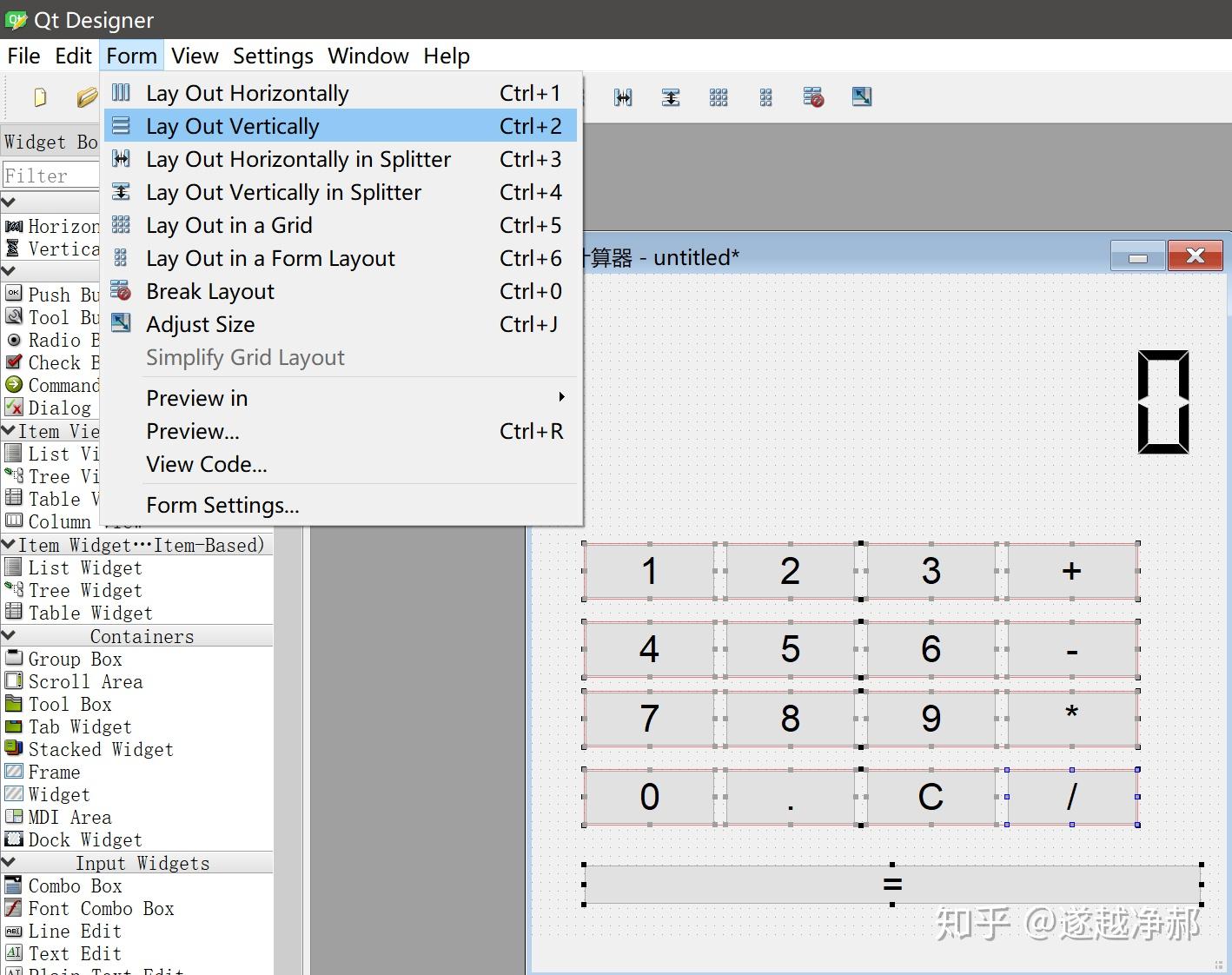Select the calculator 5 button
The width and height of the screenshot is (1232, 975).
click(790, 649)
